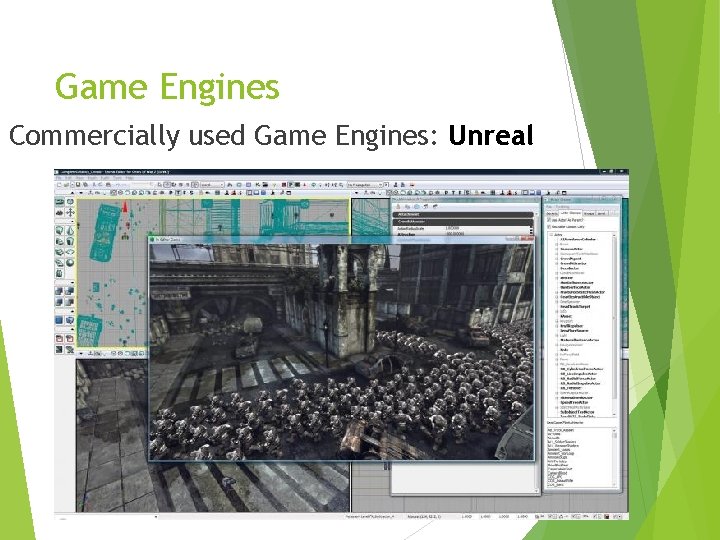Open the File menu in Unreal Editor
Image resolution: width=720 pixels, height=540 pixels.
click(59, 178)
